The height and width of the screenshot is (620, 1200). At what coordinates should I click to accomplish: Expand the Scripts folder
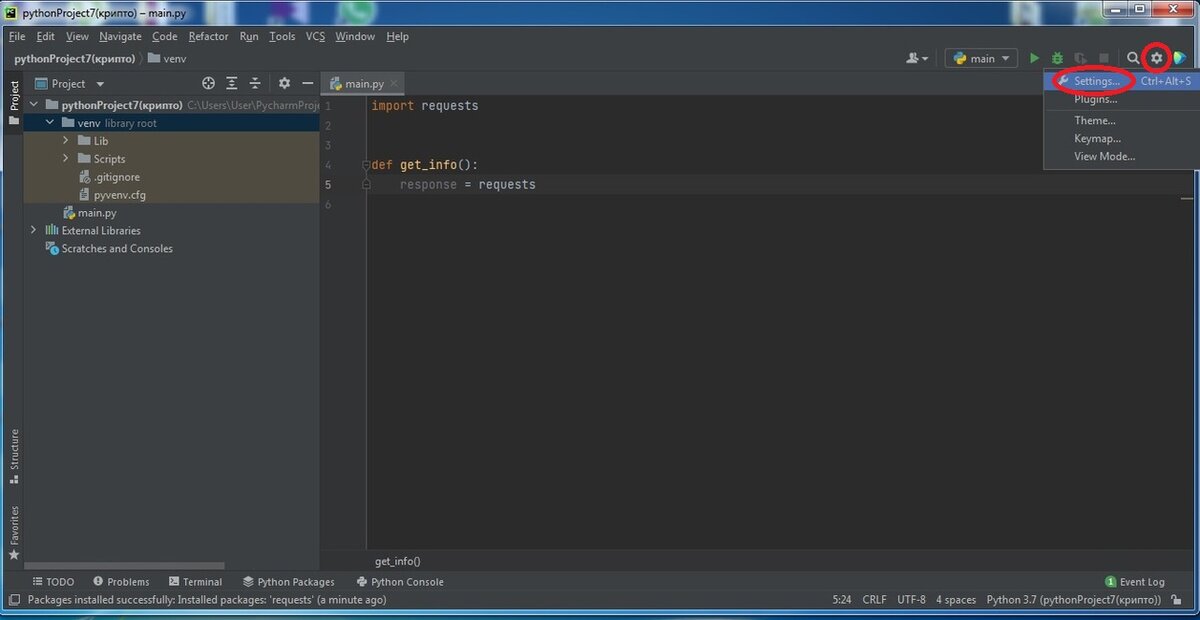66,159
